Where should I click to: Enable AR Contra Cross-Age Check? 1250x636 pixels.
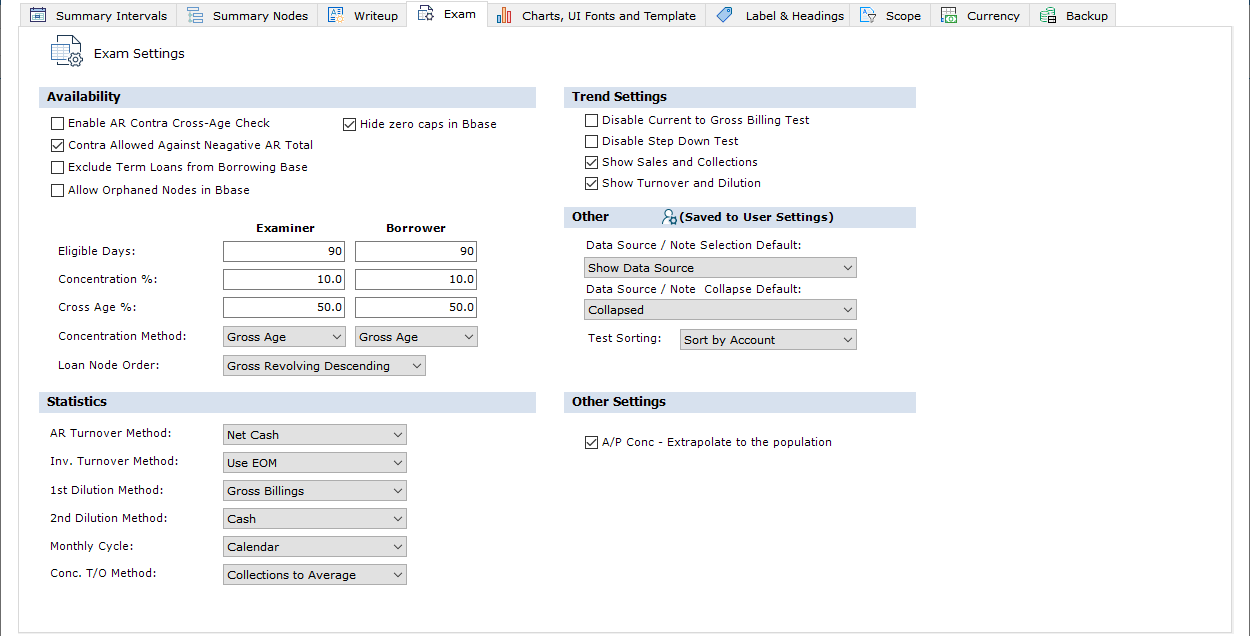tap(57, 124)
